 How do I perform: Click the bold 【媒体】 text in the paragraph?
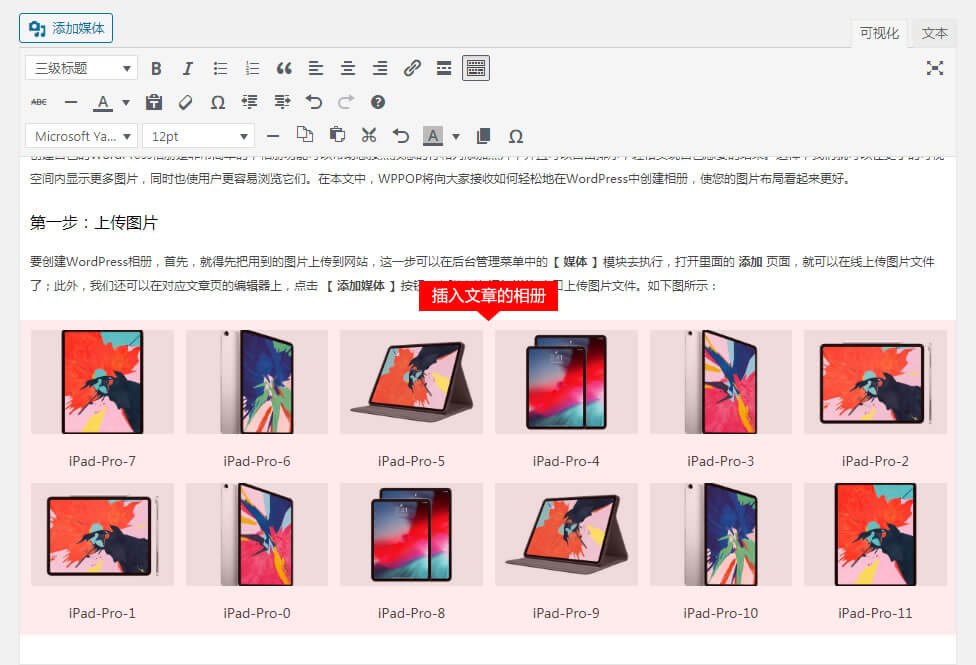click(575, 262)
